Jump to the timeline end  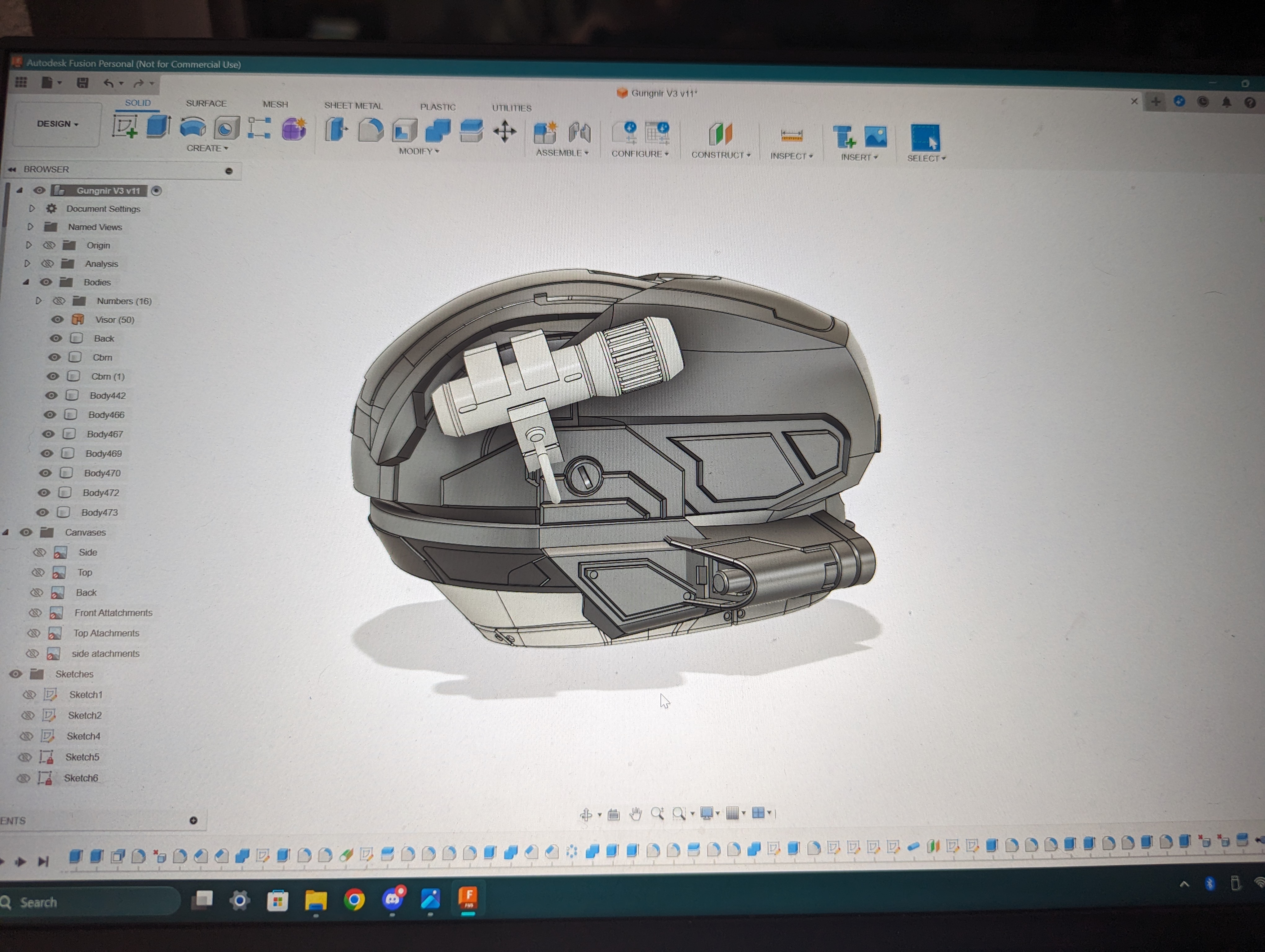click(43, 861)
